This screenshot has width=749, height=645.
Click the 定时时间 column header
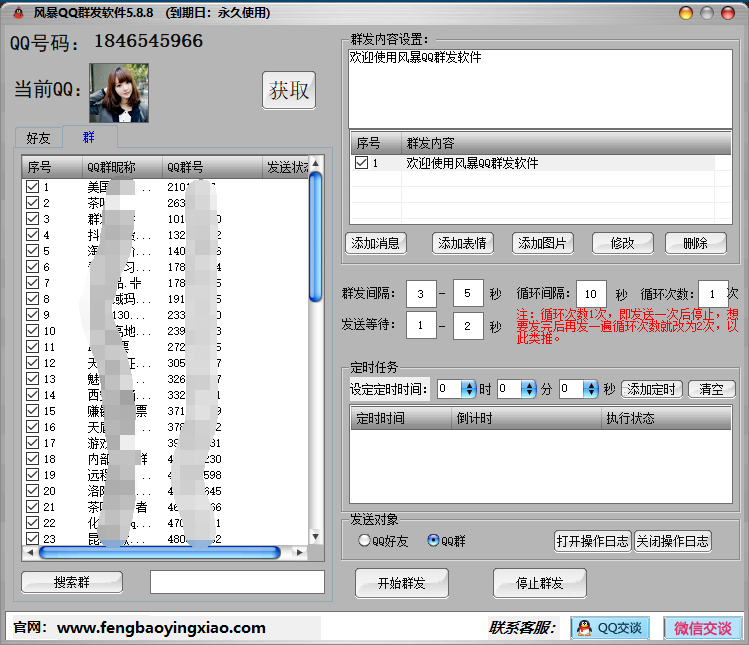[401, 418]
